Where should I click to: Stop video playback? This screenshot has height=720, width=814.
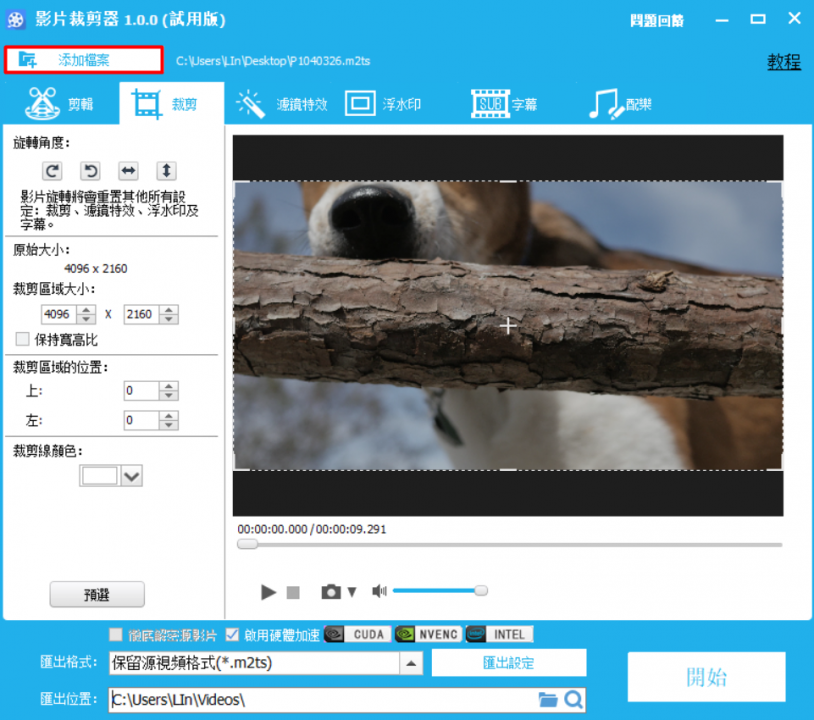pyautogui.click(x=293, y=592)
